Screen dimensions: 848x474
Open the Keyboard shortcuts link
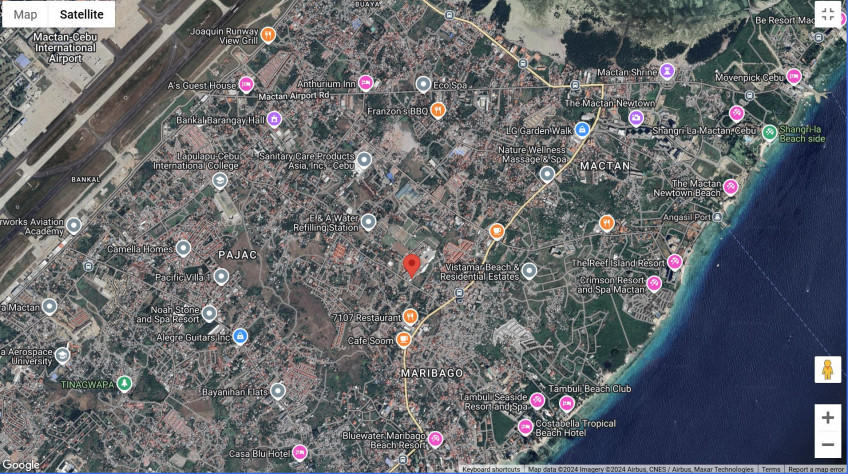click(x=491, y=469)
